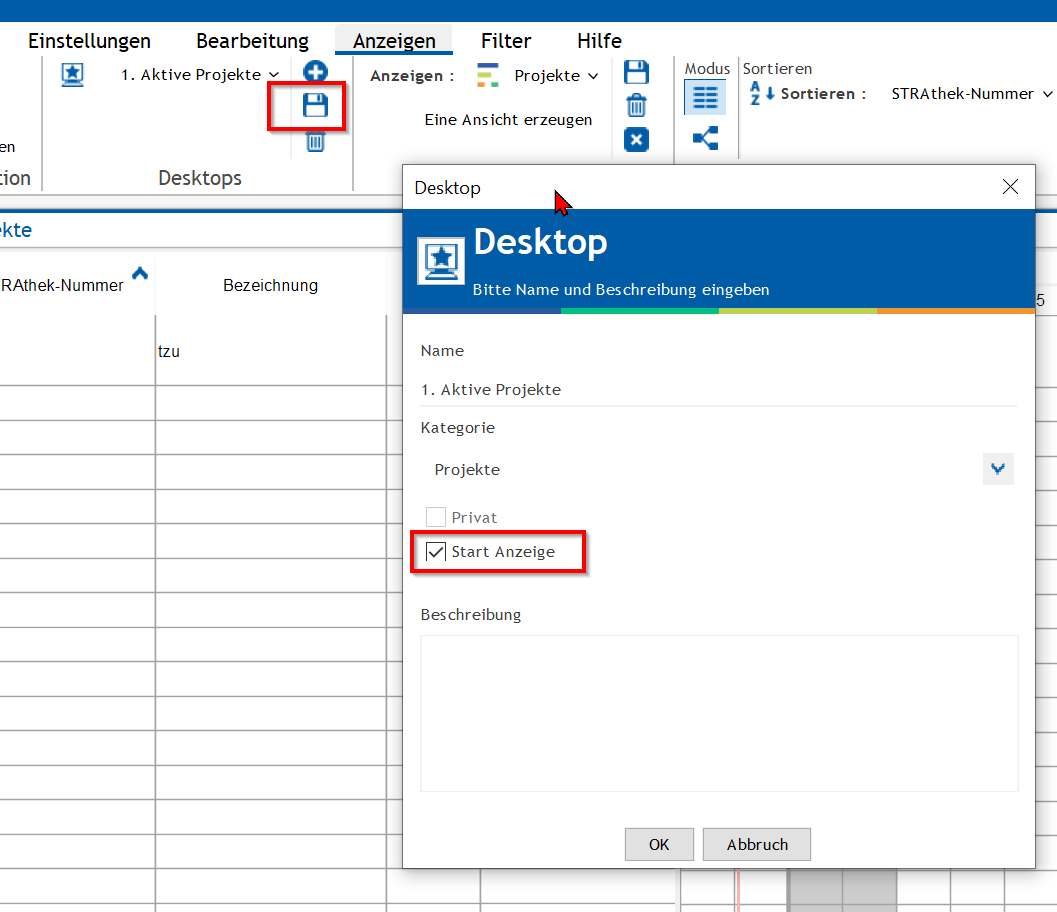Select list mode icon under Modus
This screenshot has height=912, width=1057.
pyautogui.click(x=705, y=97)
